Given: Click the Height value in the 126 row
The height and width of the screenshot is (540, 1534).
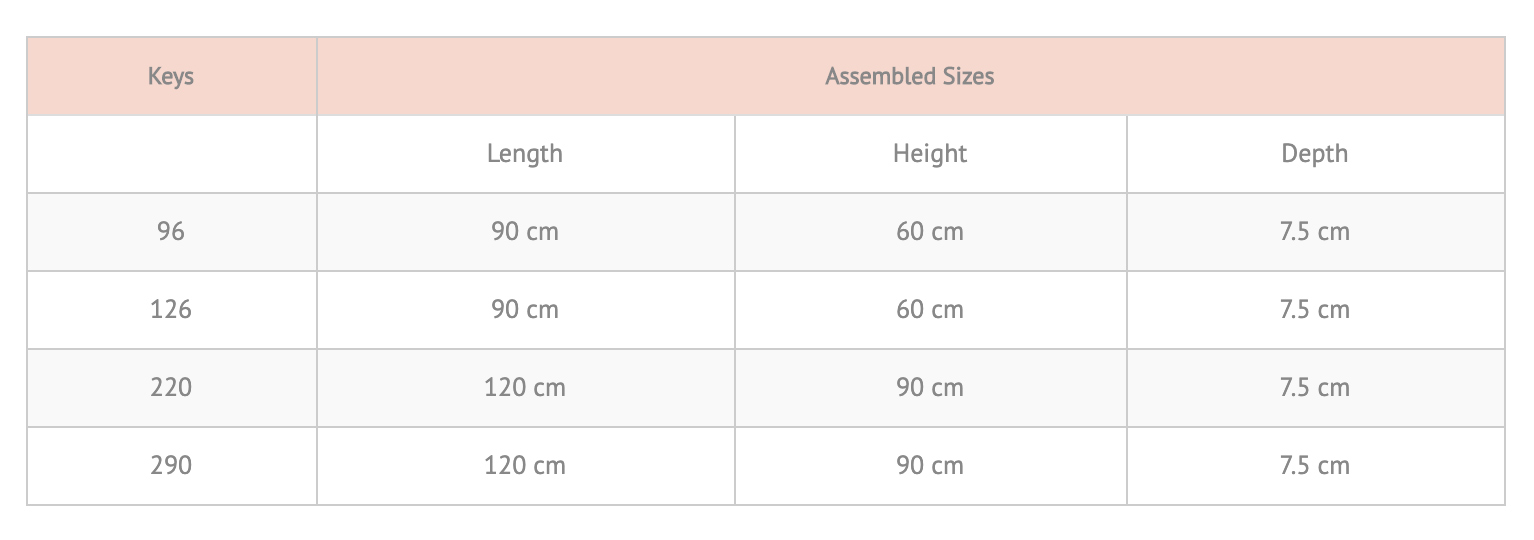Looking at the screenshot, I should [x=930, y=310].
